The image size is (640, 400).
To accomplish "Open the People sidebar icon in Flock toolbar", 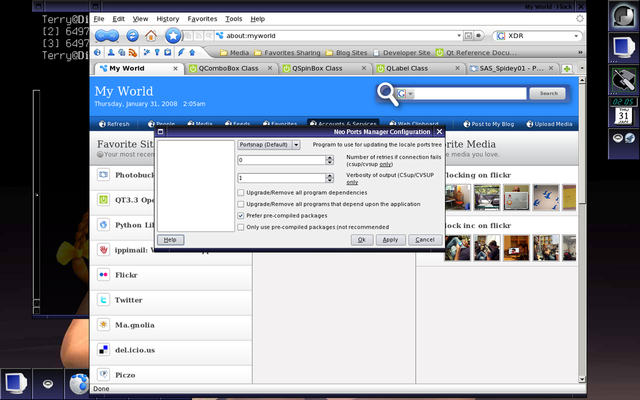I will [x=111, y=52].
